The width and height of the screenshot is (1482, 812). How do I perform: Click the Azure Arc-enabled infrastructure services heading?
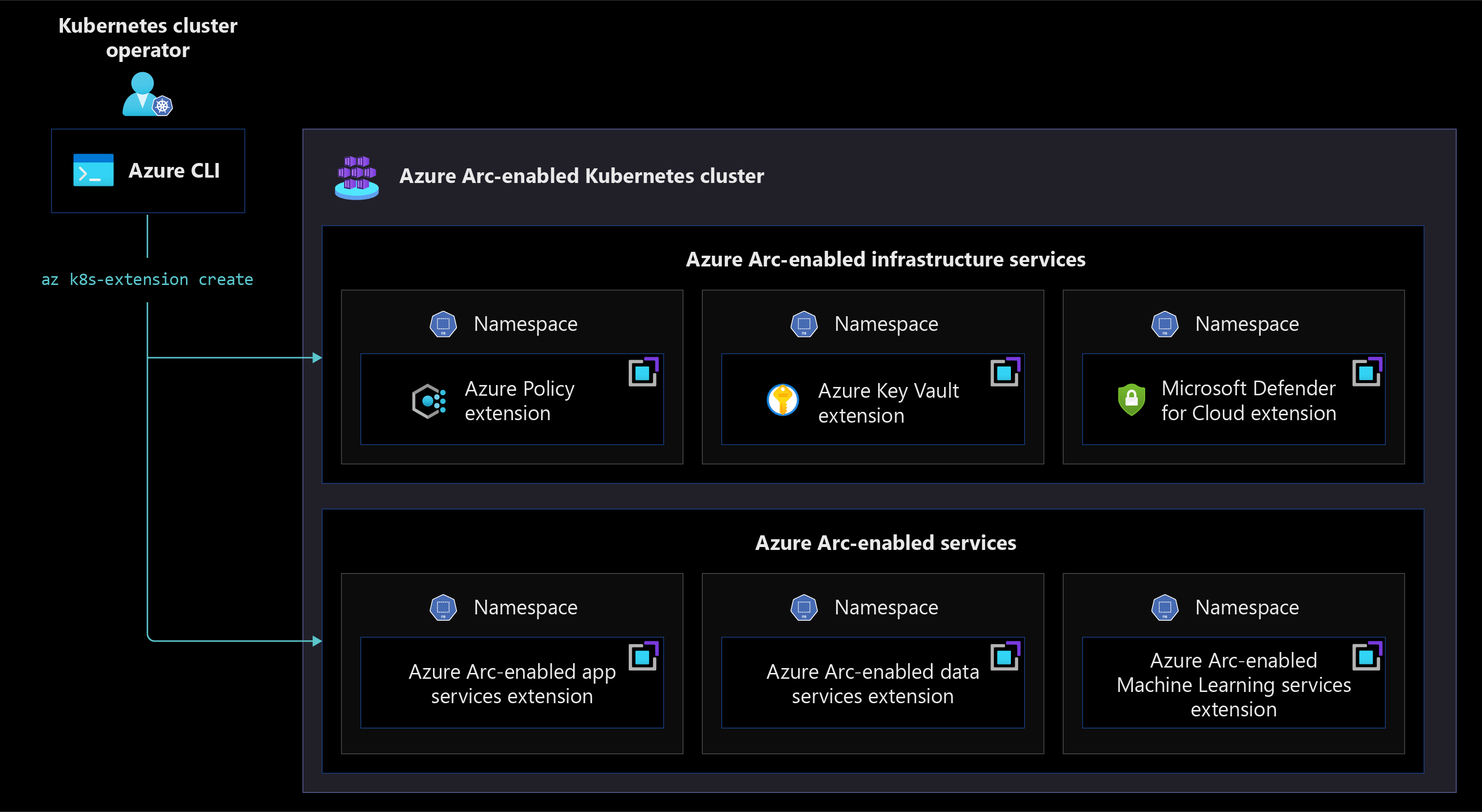885,259
